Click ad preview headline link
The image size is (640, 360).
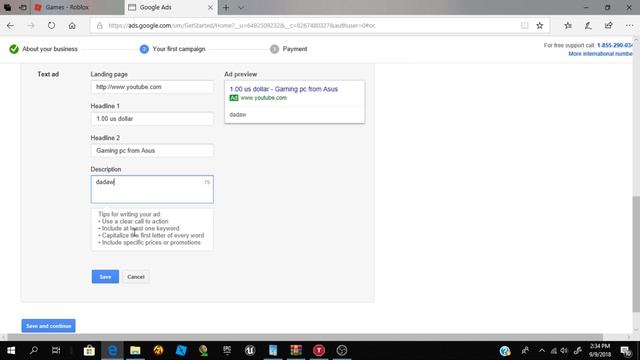click(x=284, y=89)
